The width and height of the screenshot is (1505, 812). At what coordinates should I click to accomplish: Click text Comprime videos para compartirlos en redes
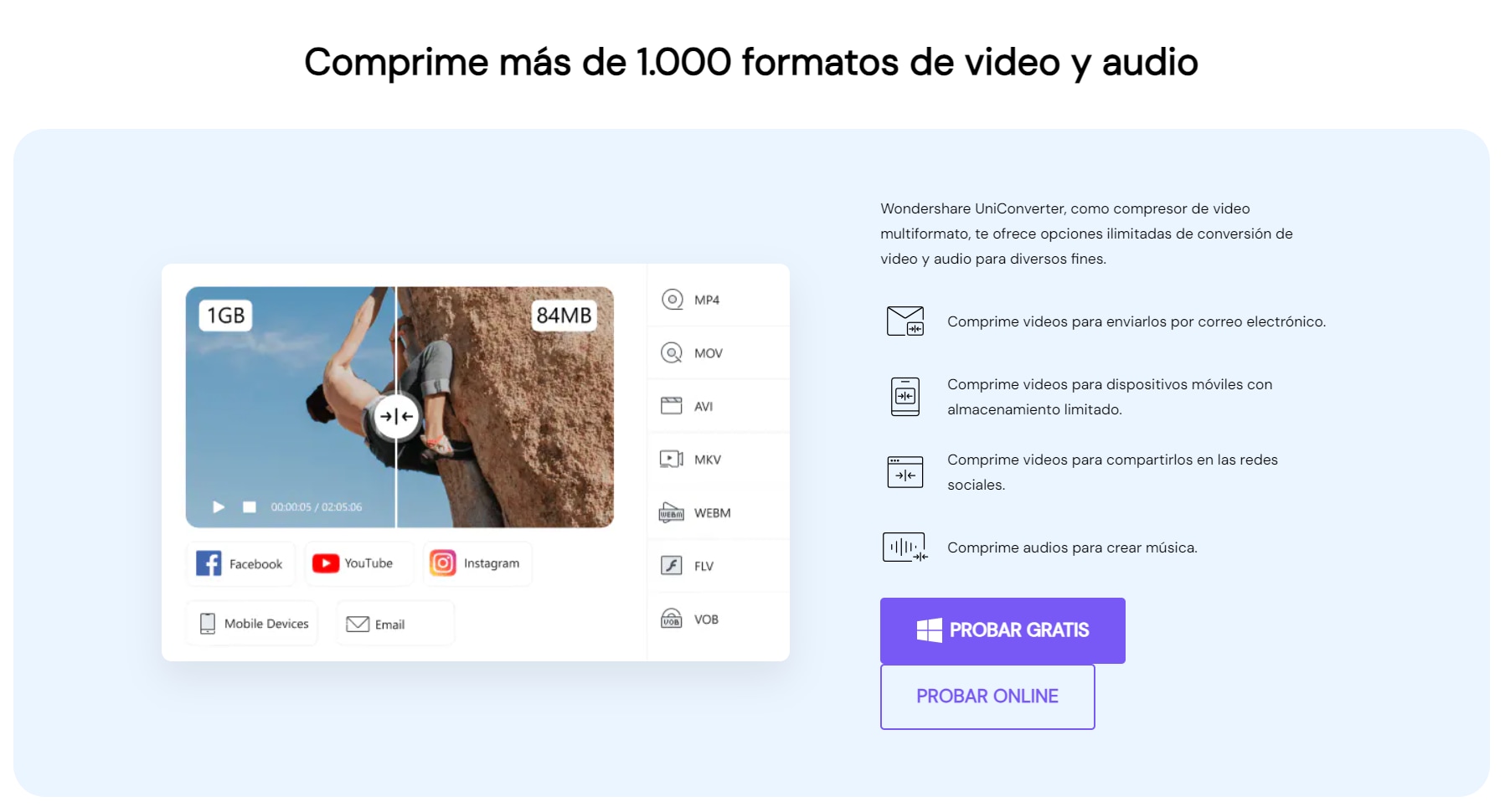1112,472
